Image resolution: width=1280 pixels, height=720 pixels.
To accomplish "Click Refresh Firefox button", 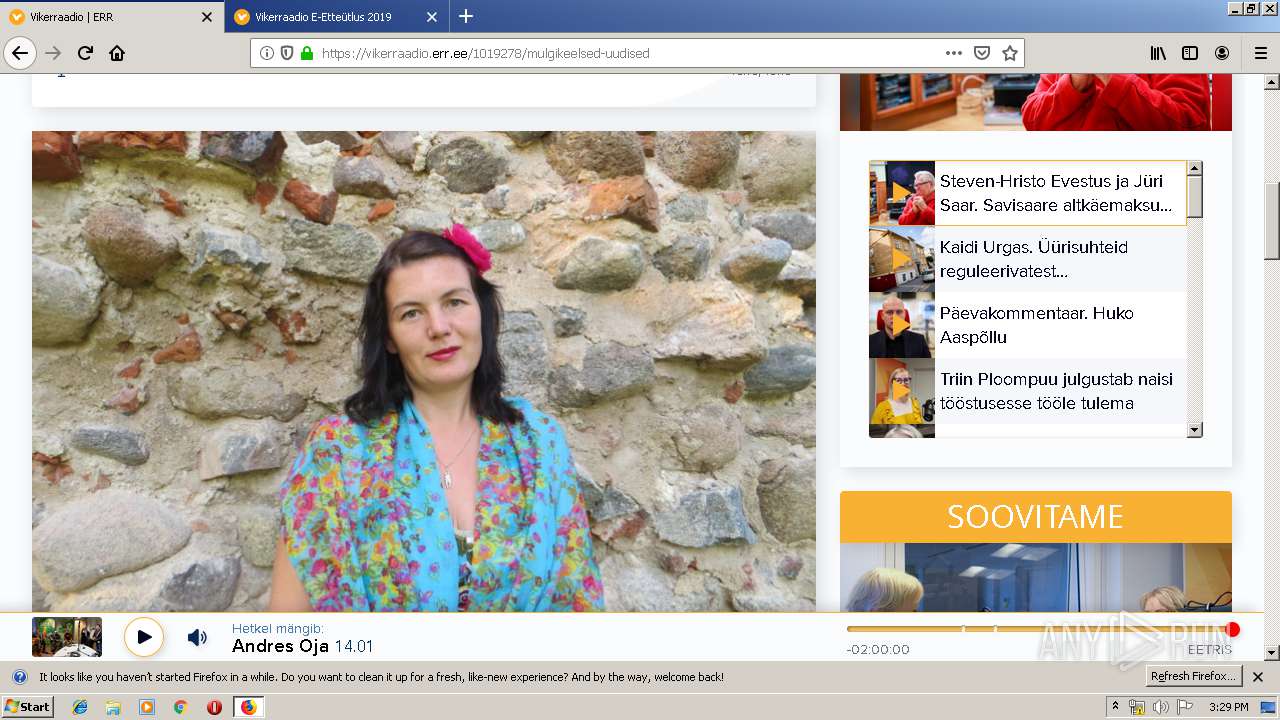I will coord(1194,677).
